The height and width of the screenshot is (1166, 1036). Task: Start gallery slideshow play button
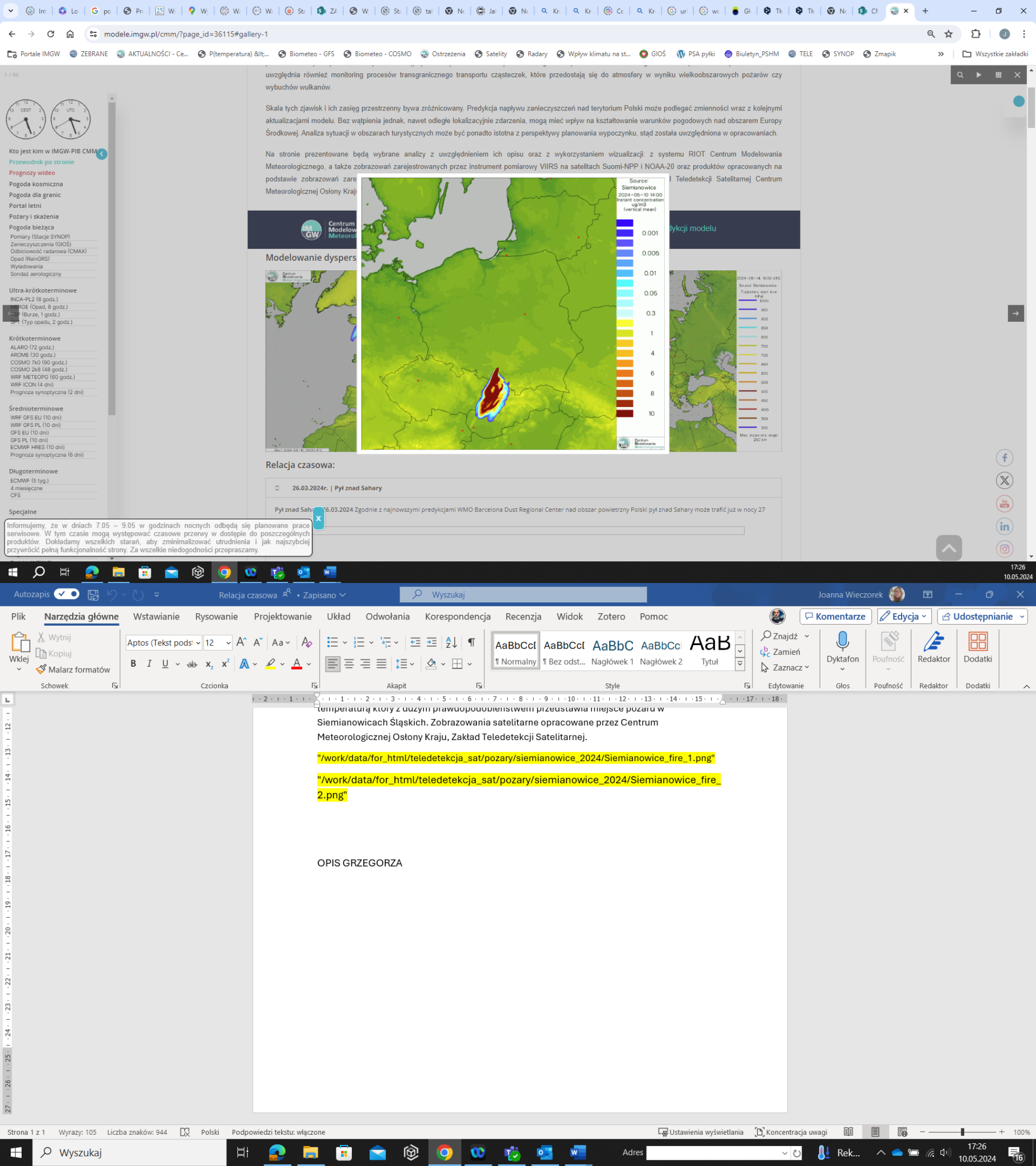979,75
